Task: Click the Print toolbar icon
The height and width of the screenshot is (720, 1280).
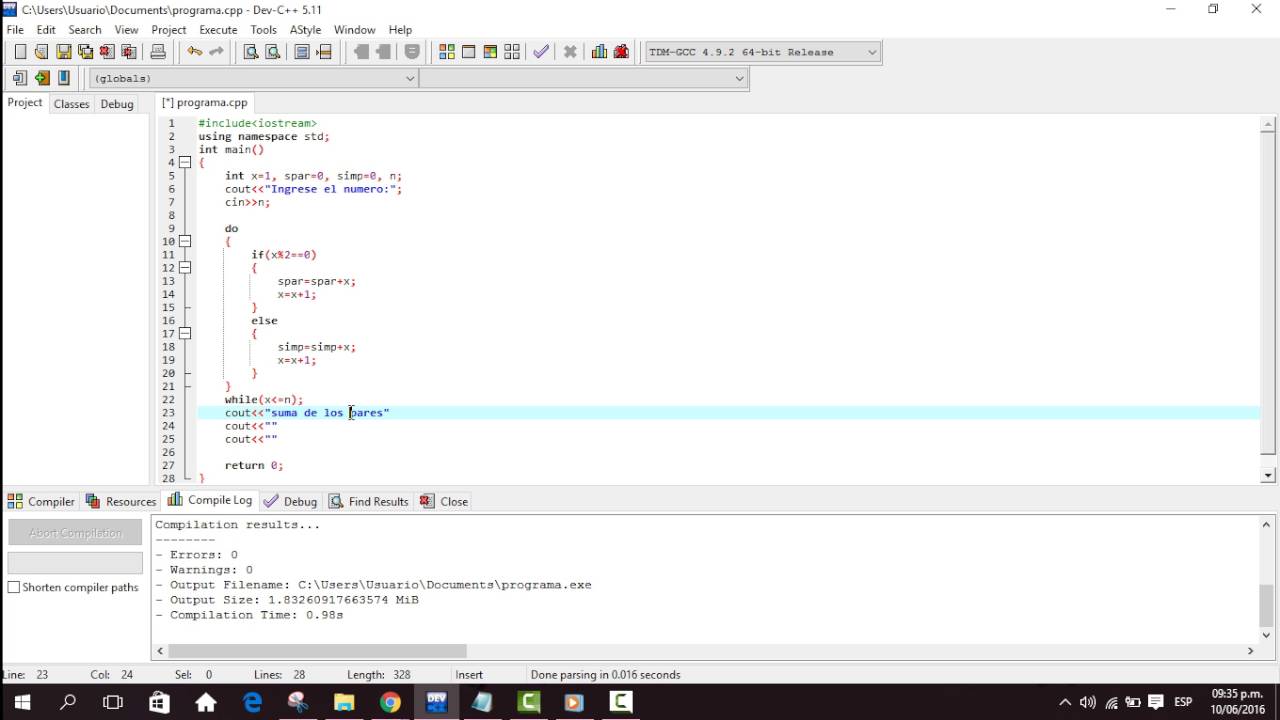Action: click(158, 52)
